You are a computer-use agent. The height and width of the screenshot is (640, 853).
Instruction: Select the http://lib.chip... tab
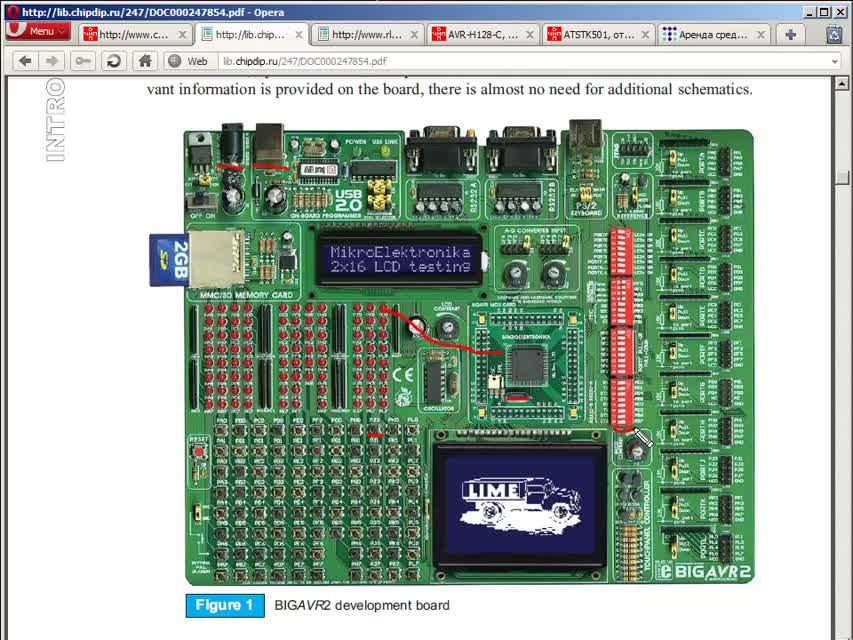(x=251, y=34)
